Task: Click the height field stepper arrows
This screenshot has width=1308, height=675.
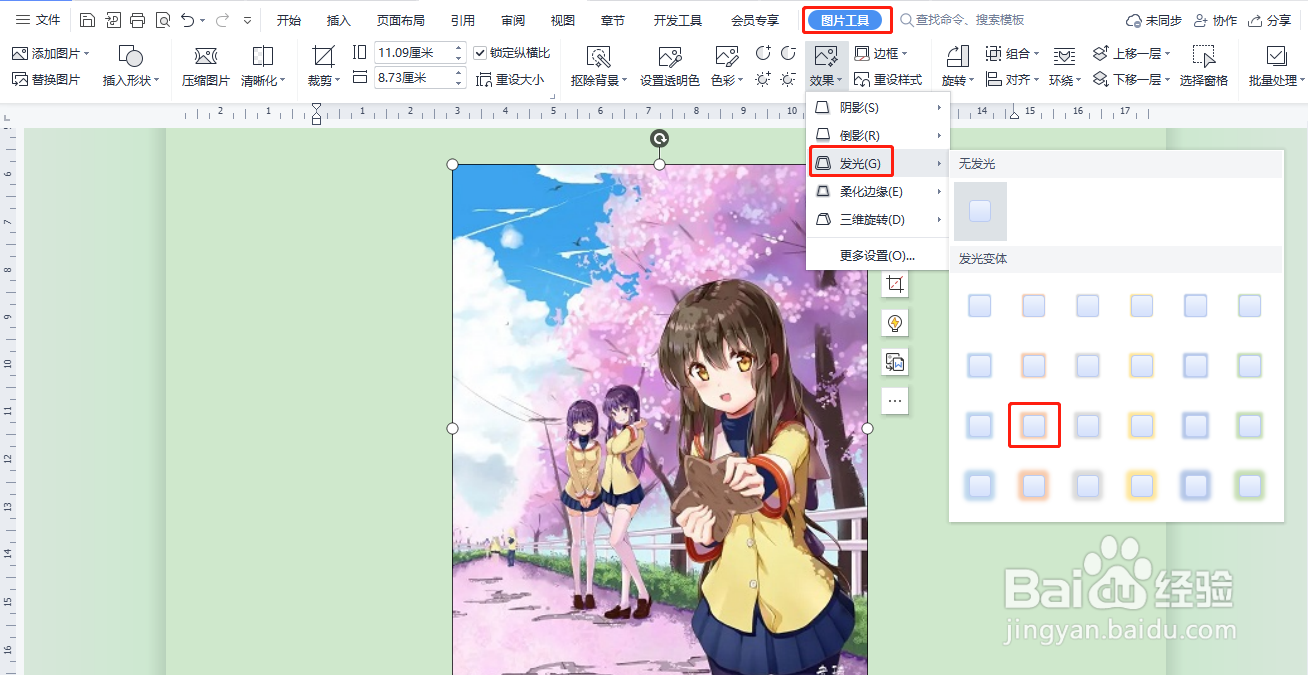Action: point(459,53)
